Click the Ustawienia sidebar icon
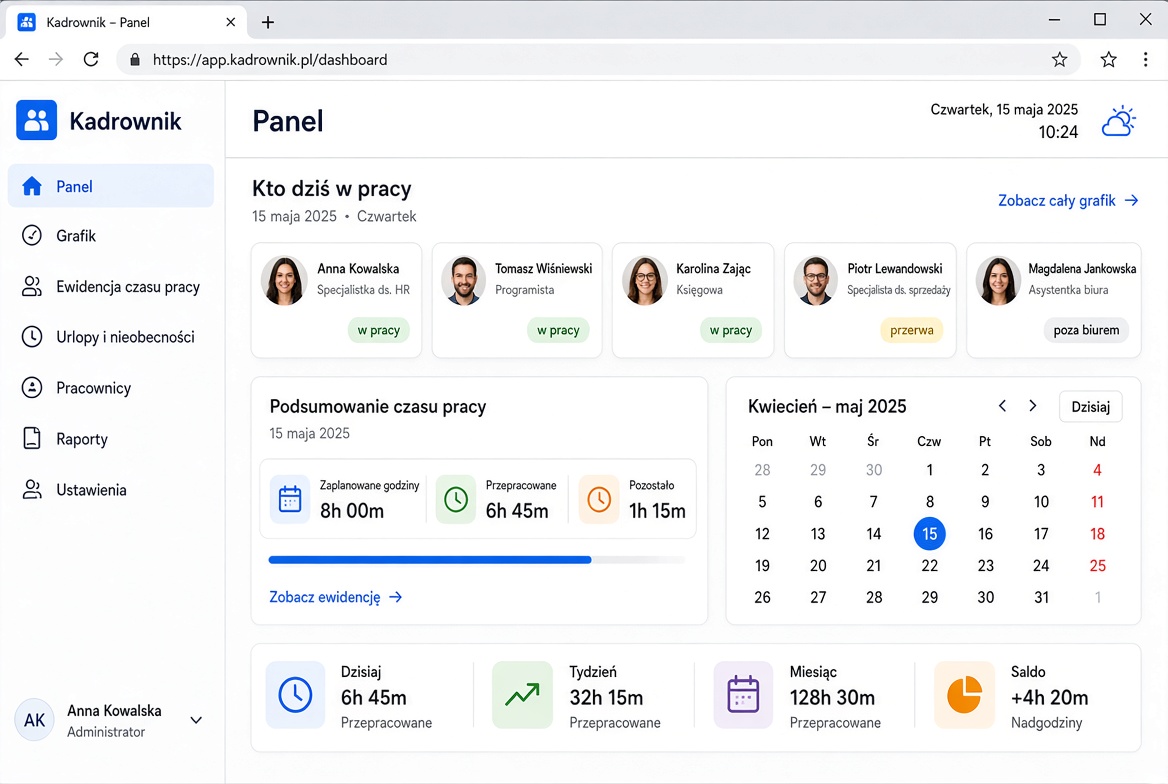Viewport: 1168px width, 784px height. (x=32, y=490)
